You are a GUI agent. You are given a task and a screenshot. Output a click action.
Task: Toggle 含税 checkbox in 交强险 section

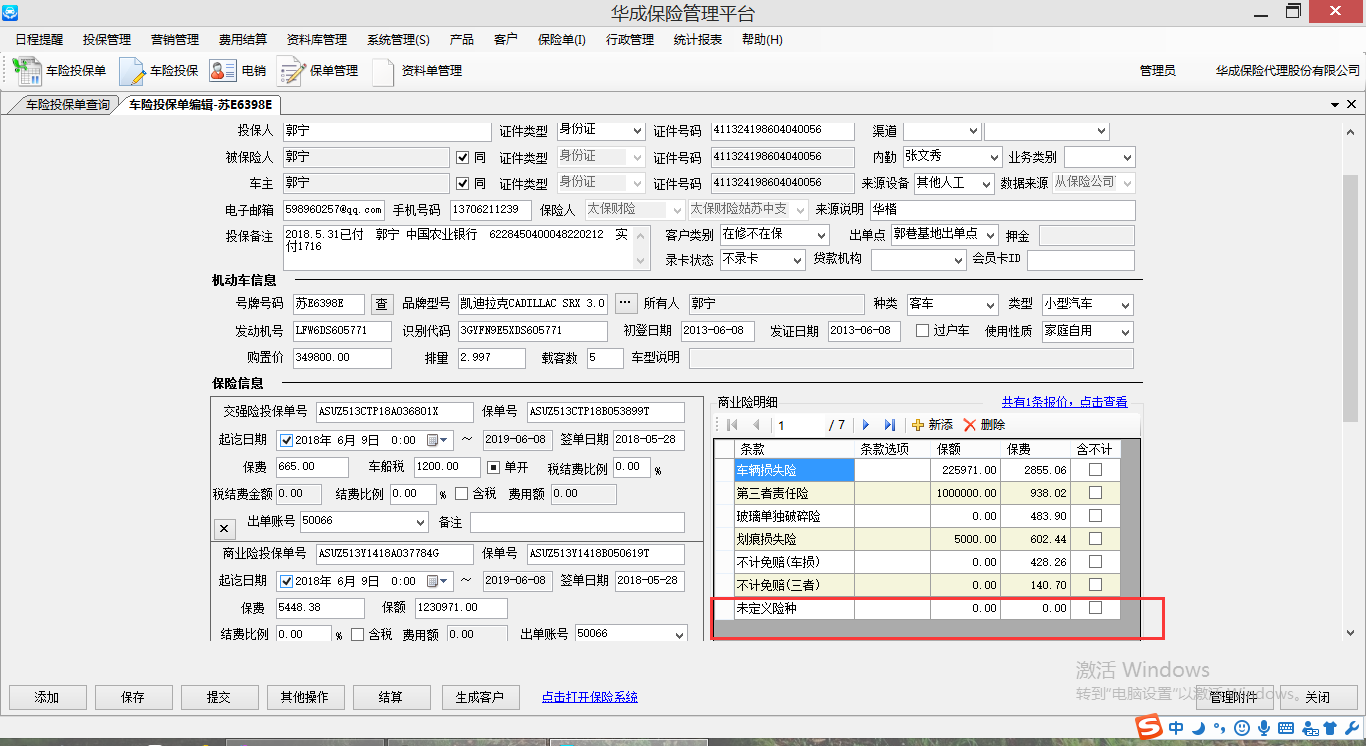click(x=461, y=493)
